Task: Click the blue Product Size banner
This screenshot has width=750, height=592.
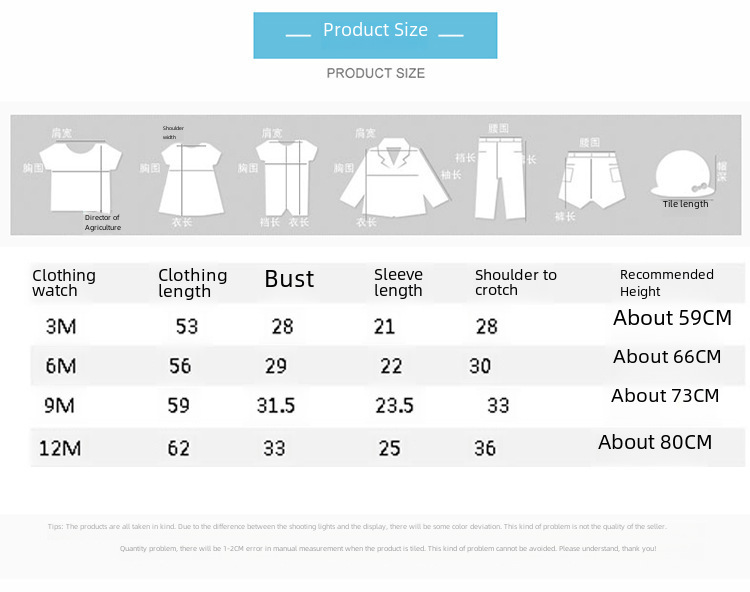Action: click(375, 35)
